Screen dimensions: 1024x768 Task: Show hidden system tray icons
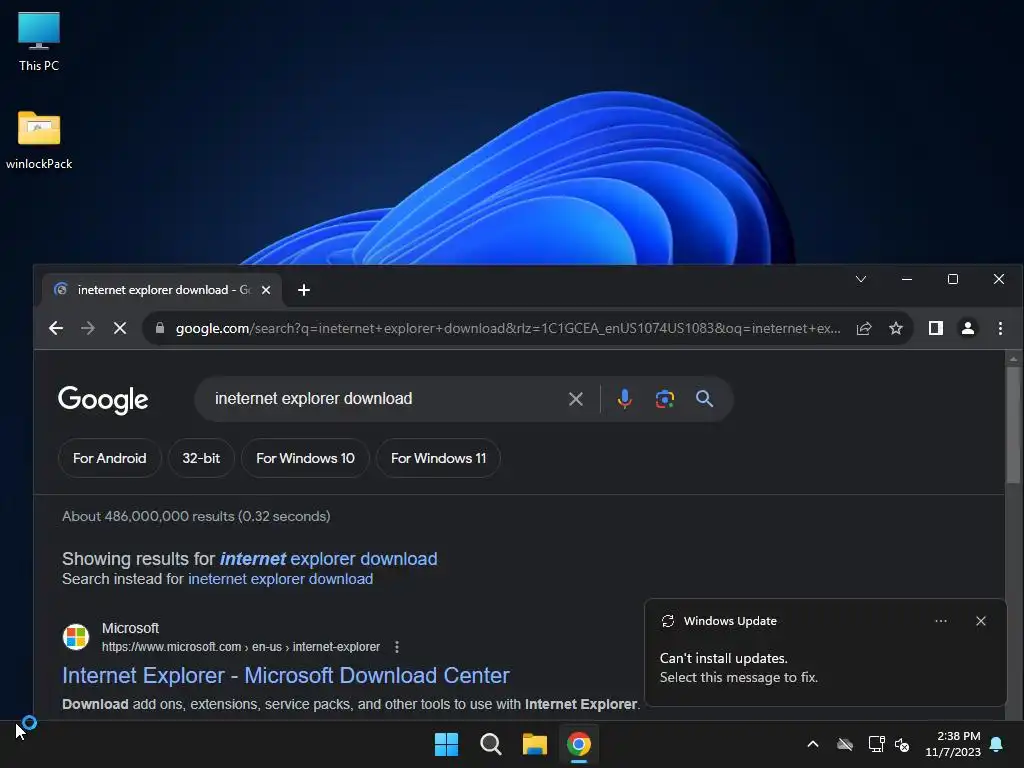pos(813,744)
